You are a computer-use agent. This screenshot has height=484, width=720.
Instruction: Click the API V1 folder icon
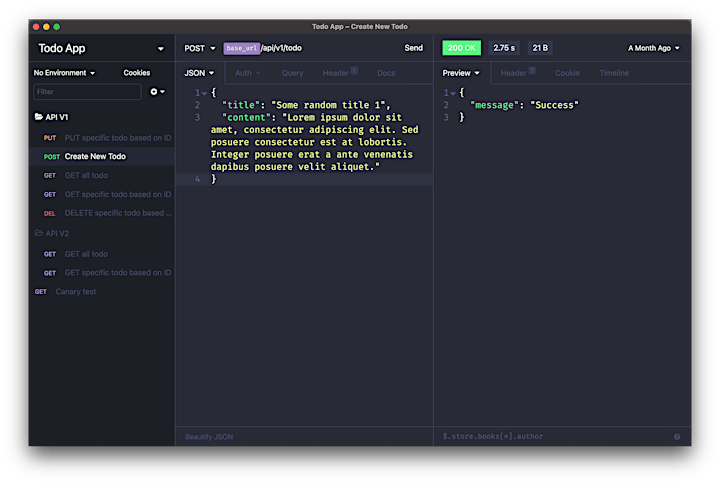pos(39,117)
